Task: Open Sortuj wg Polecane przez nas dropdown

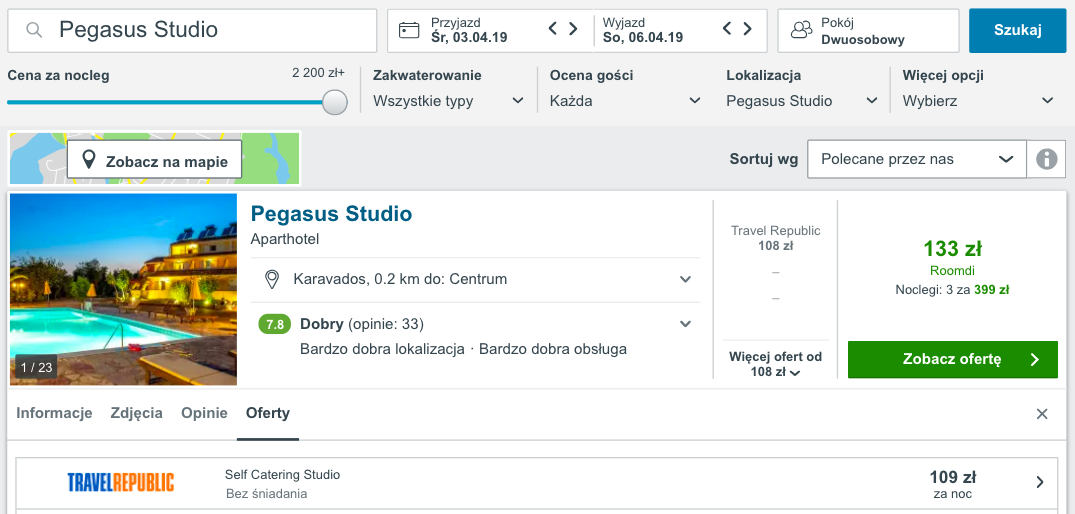Action: 916,159
